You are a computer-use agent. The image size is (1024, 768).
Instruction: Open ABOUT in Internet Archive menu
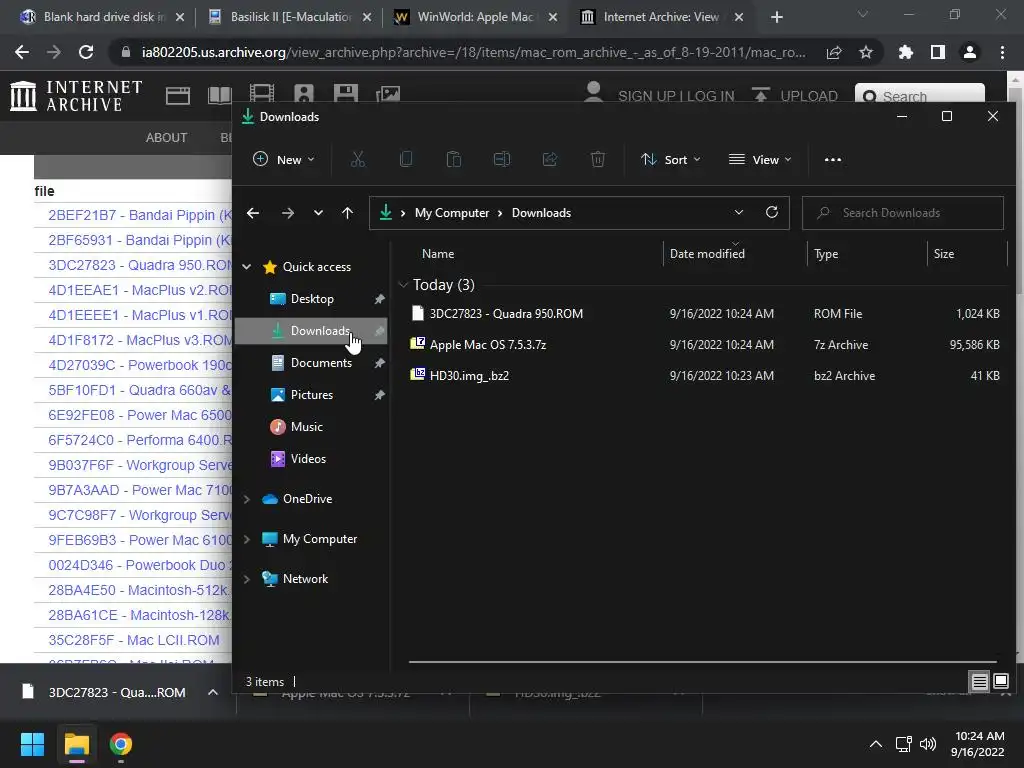point(167,138)
